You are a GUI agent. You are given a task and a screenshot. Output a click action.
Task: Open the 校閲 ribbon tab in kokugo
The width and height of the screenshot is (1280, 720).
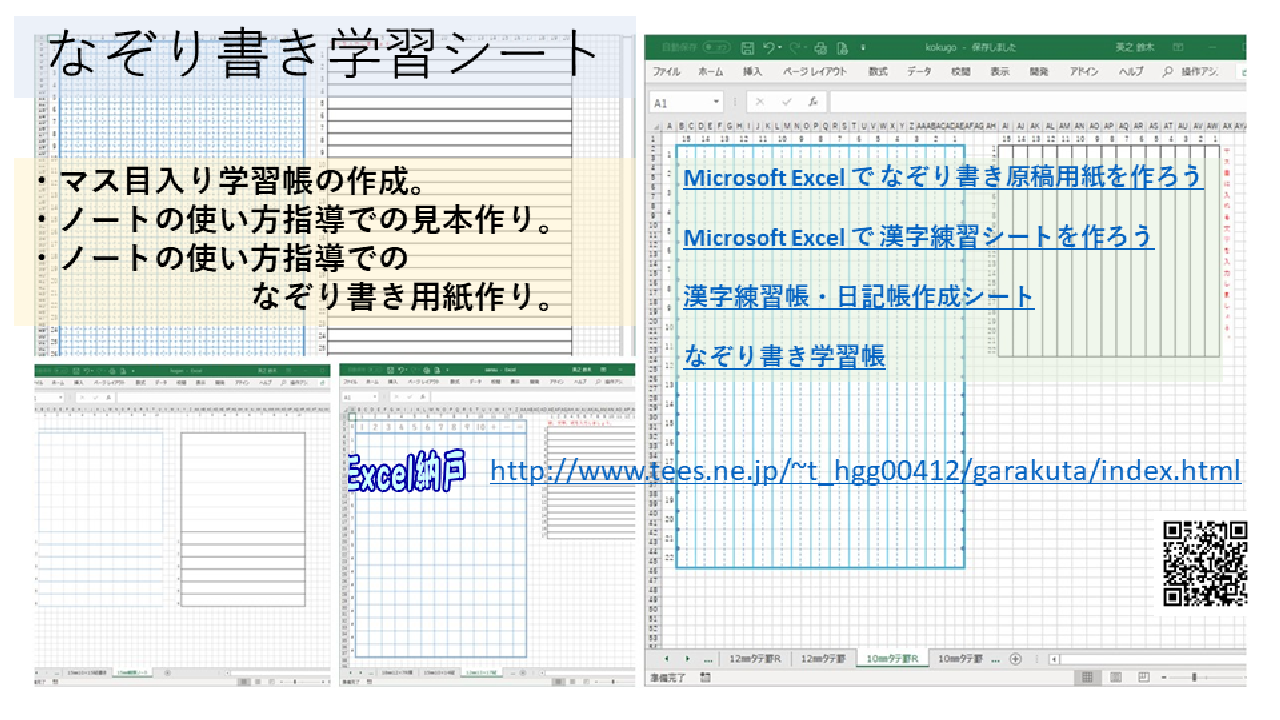tap(960, 72)
